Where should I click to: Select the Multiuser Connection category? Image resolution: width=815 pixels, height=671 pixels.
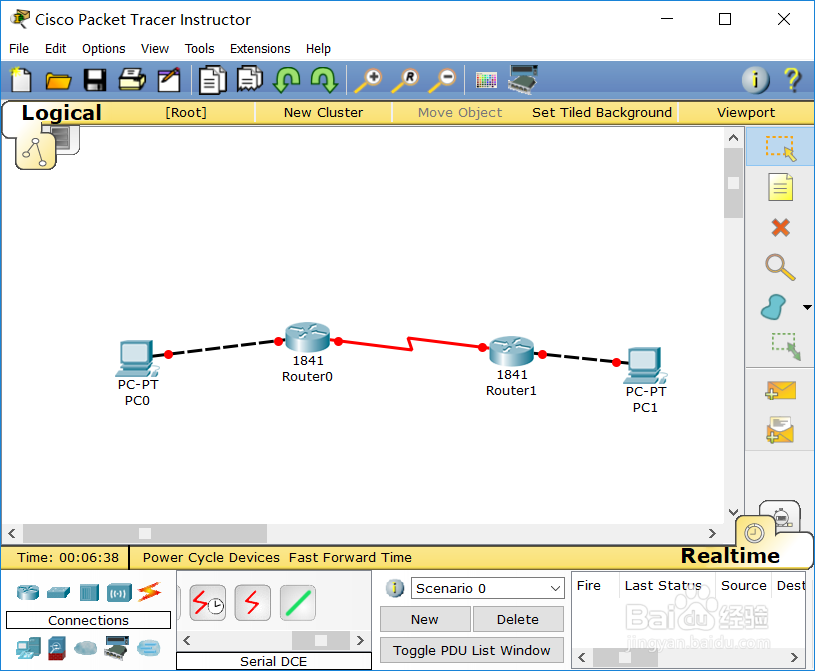(x=149, y=648)
